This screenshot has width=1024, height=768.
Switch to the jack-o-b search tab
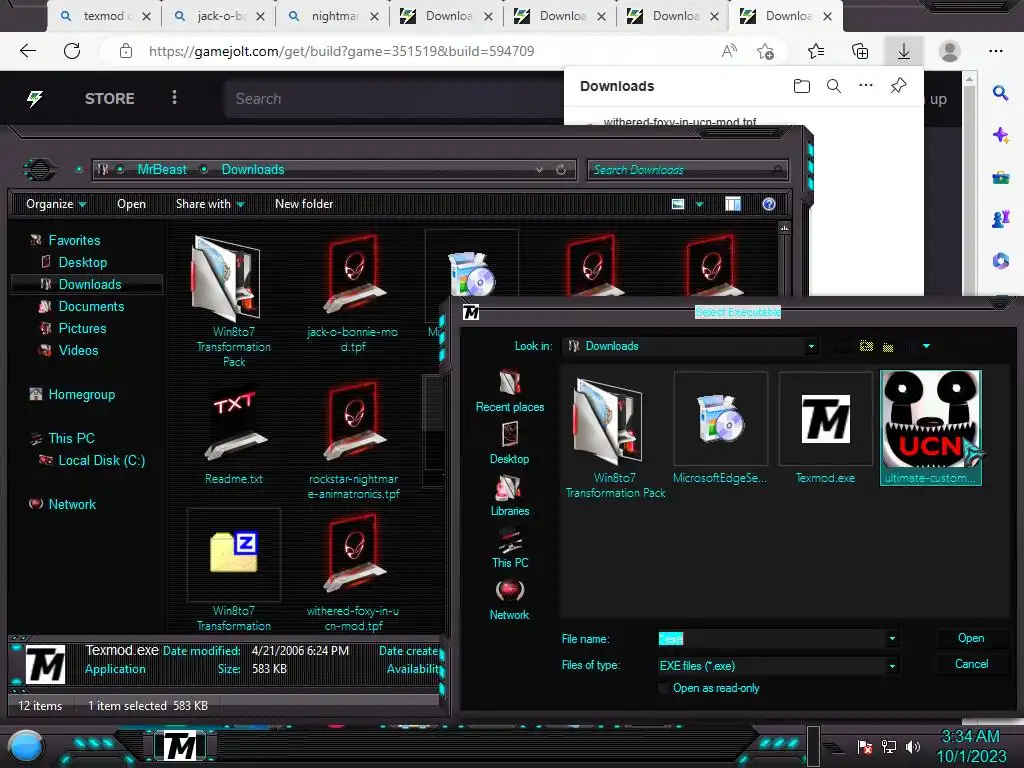coord(219,16)
